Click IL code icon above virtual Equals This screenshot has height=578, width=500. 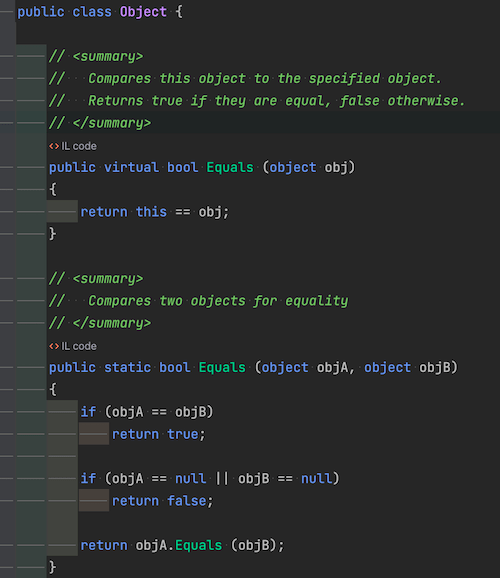54,146
